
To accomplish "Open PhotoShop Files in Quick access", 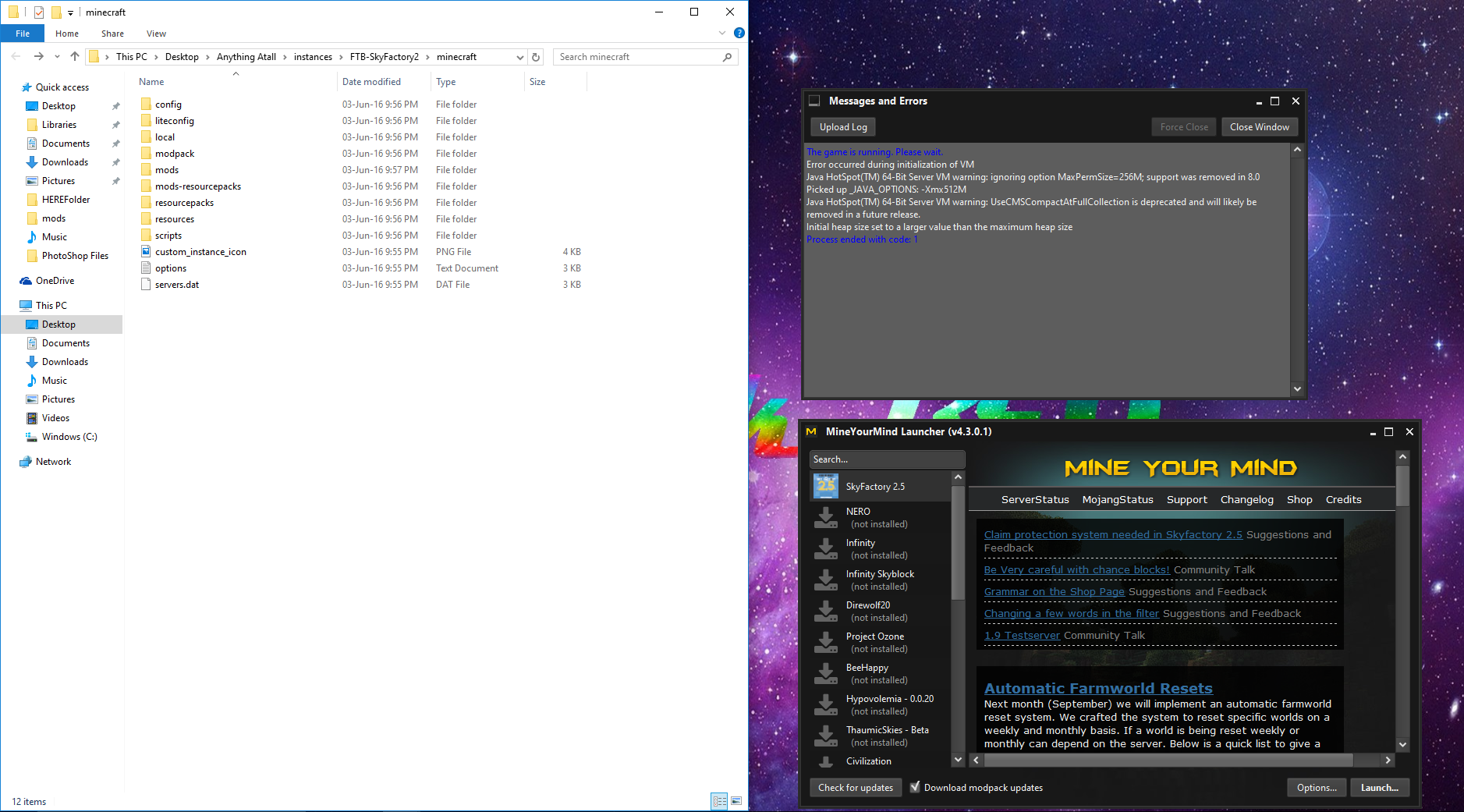I will point(75,256).
